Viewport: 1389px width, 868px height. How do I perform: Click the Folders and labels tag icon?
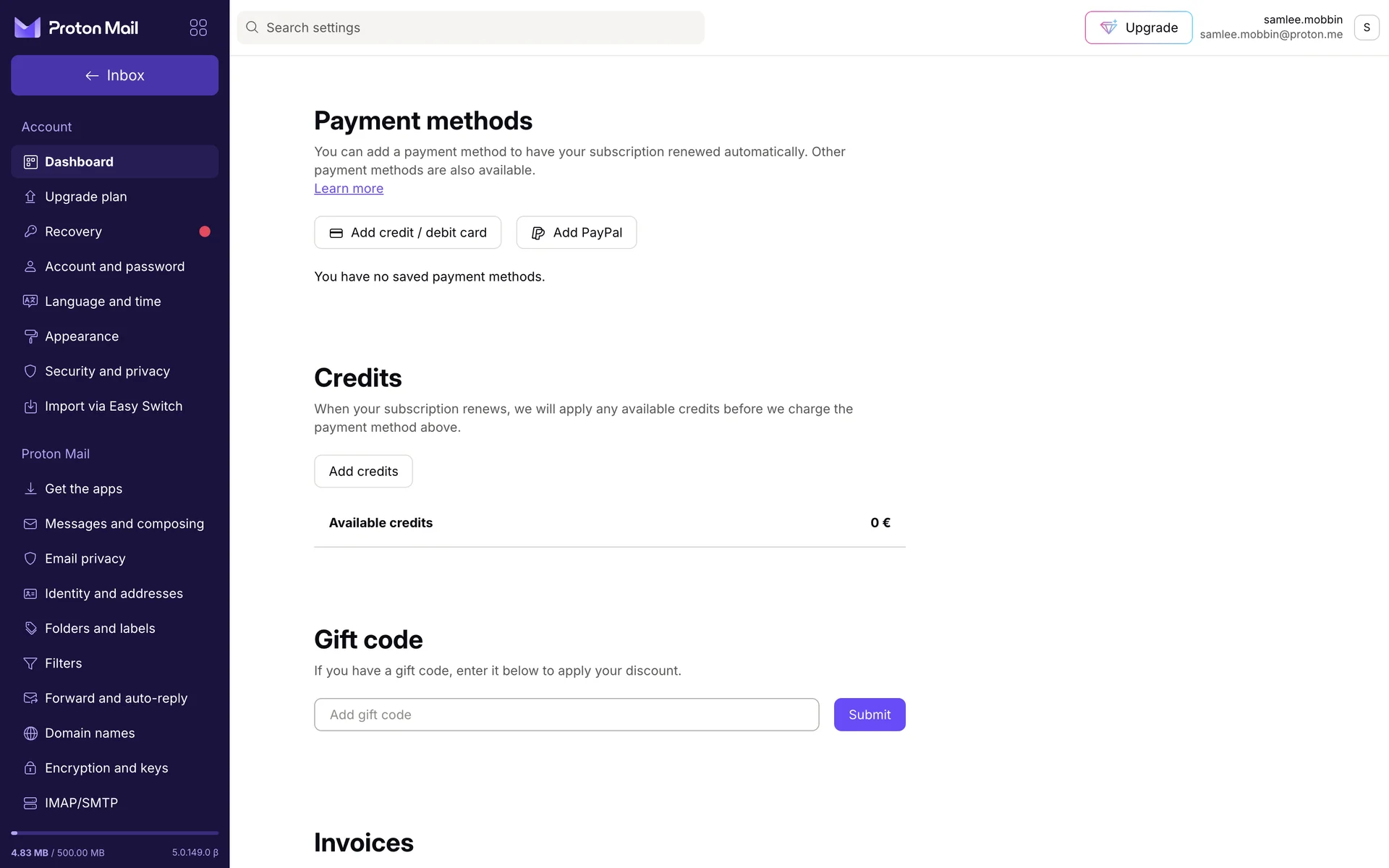point(30,629)
